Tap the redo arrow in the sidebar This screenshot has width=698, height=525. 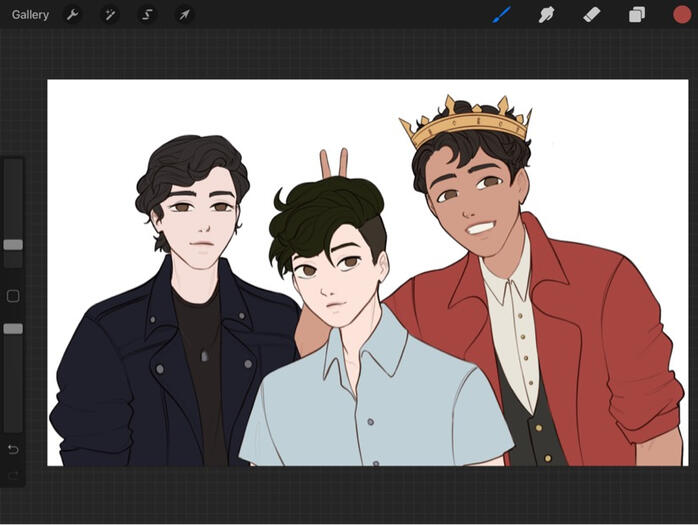coord(13,476)
